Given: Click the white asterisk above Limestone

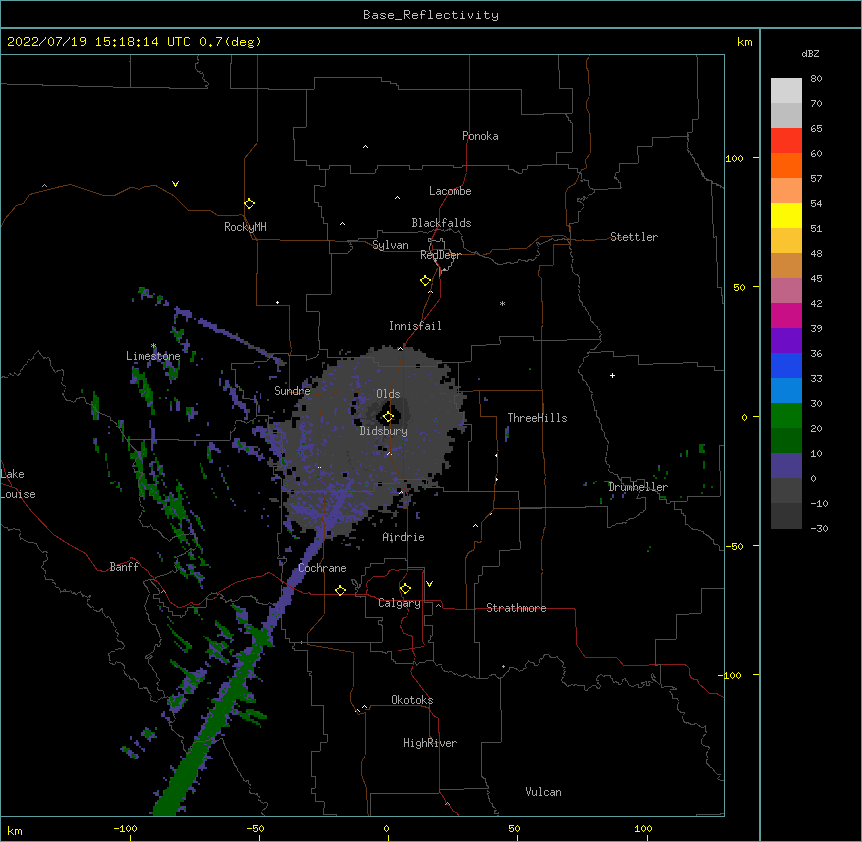Looking at the screenshot, I should click(x=153, y=346).
